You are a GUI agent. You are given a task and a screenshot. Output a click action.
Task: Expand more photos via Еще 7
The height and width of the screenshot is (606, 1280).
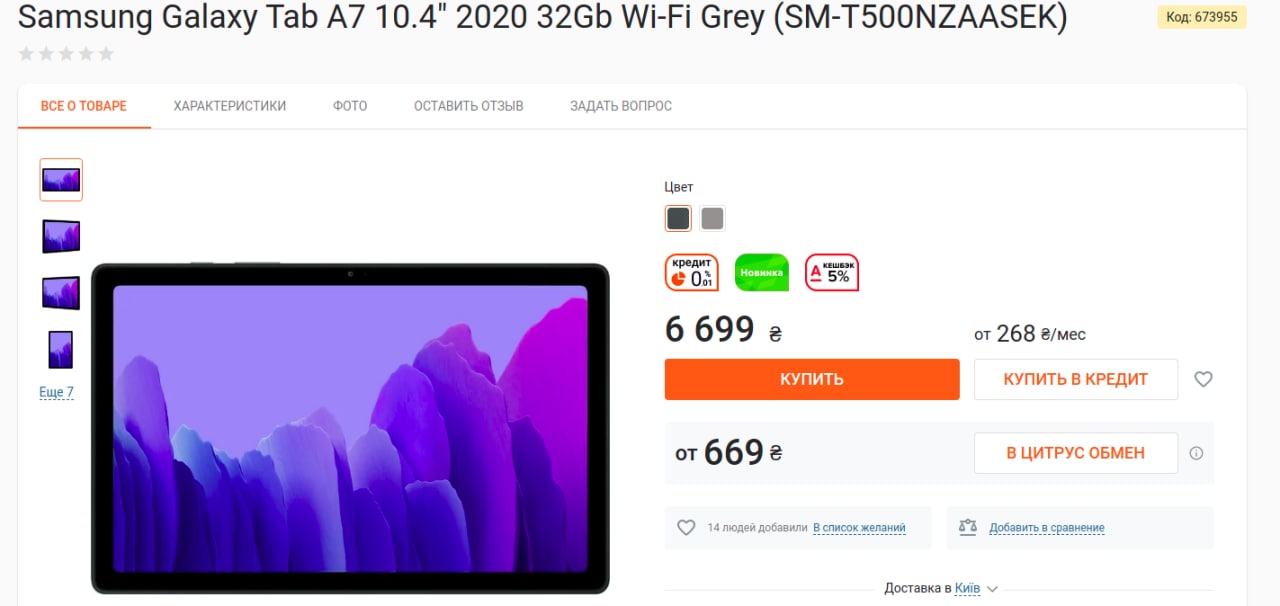tap(56, 392)
